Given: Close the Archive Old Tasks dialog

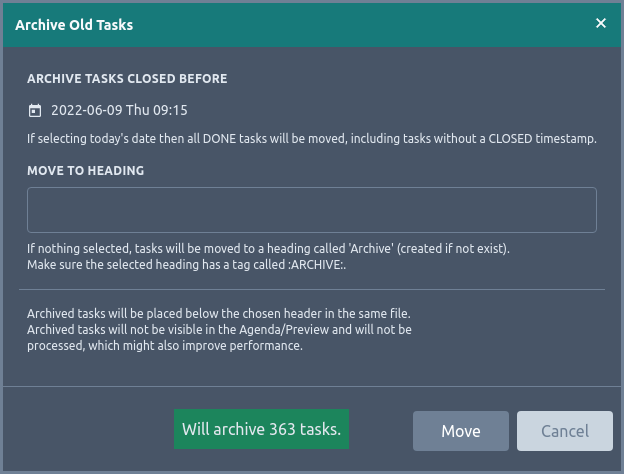Looking at the screenshot, I should coord(601,23).
